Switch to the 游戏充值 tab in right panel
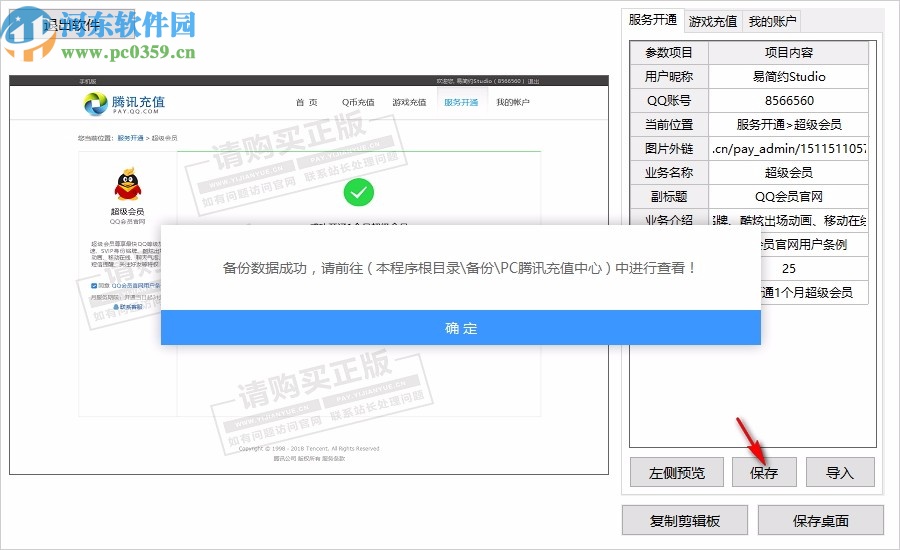 [x=712, y=21]
